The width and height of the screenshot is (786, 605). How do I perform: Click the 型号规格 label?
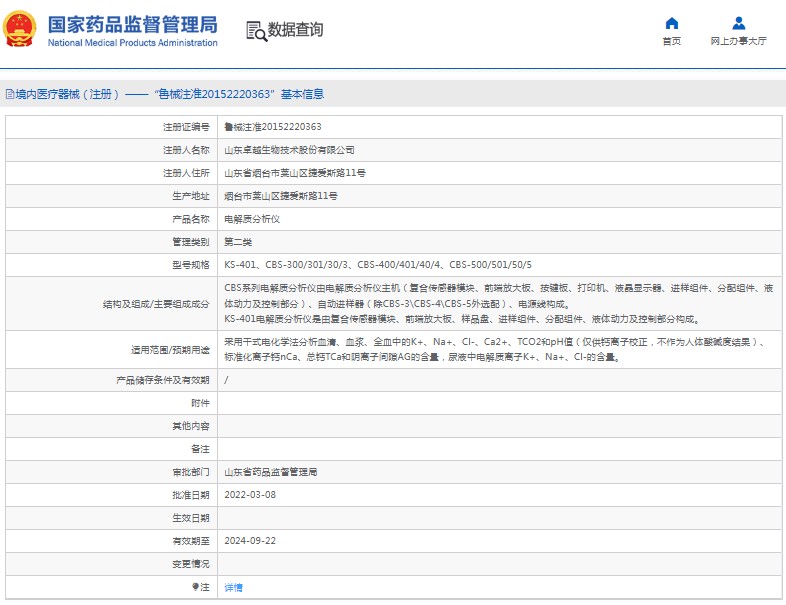coord(191,265)
